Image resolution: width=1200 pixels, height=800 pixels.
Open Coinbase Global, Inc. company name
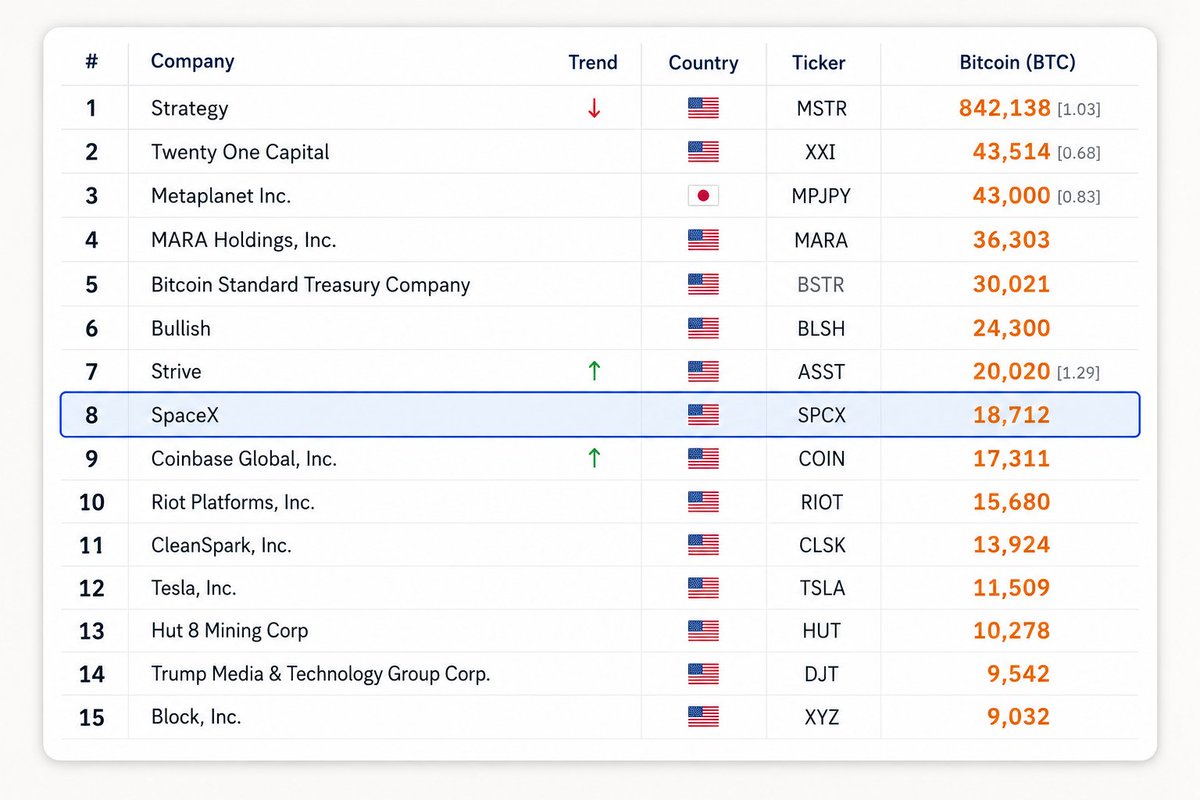coord(244,459)
